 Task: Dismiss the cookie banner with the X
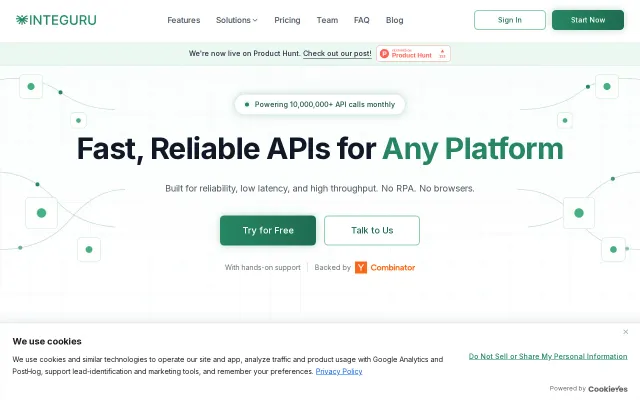tap(626, 332)
